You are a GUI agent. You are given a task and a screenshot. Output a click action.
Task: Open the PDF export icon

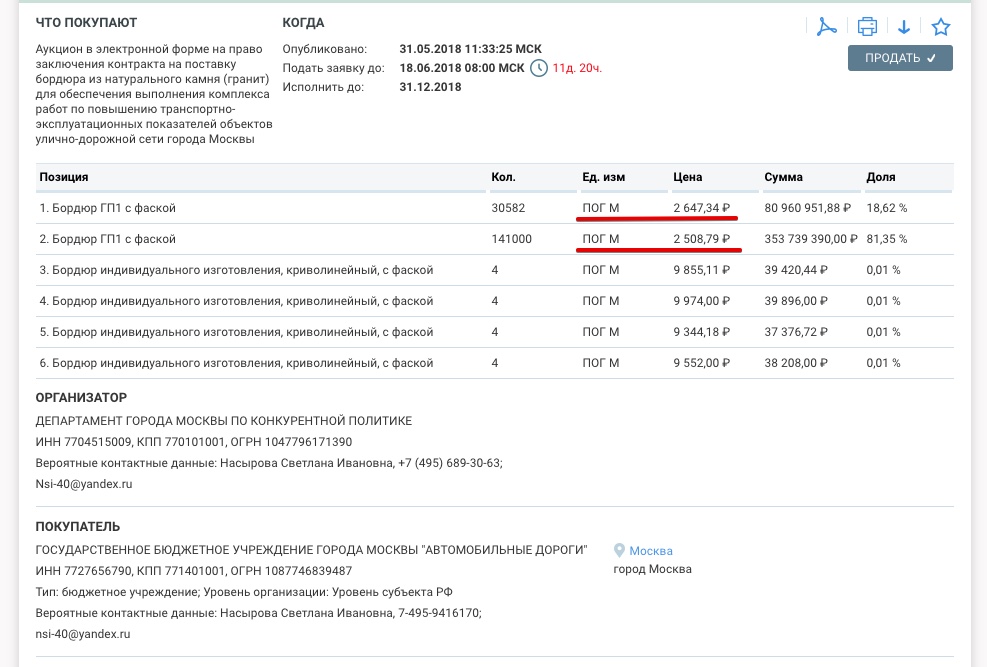[x=826, y=27]
